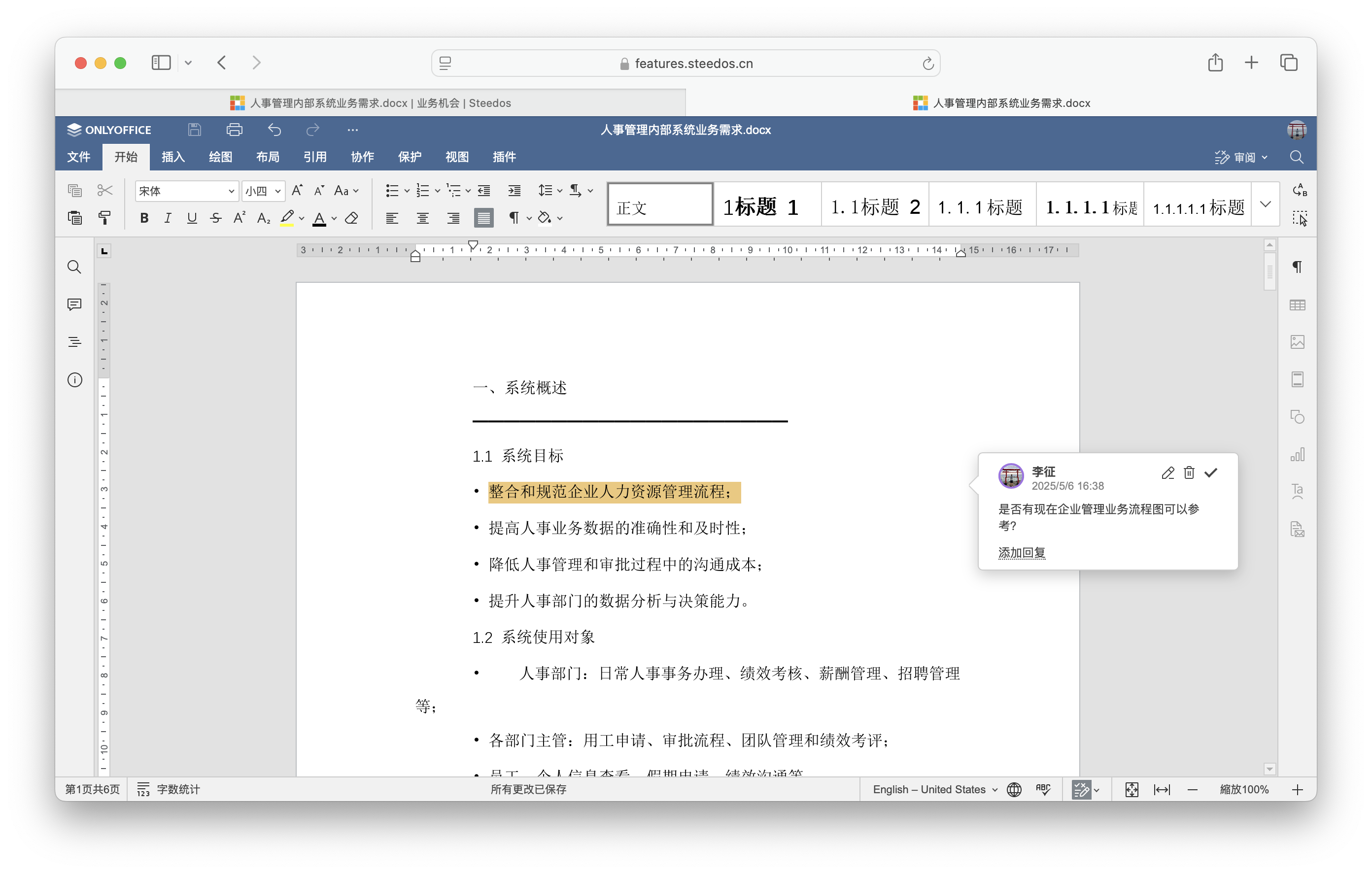
Task: Click the Replace icon in toolbar
Action: (x=1300, y=190)
